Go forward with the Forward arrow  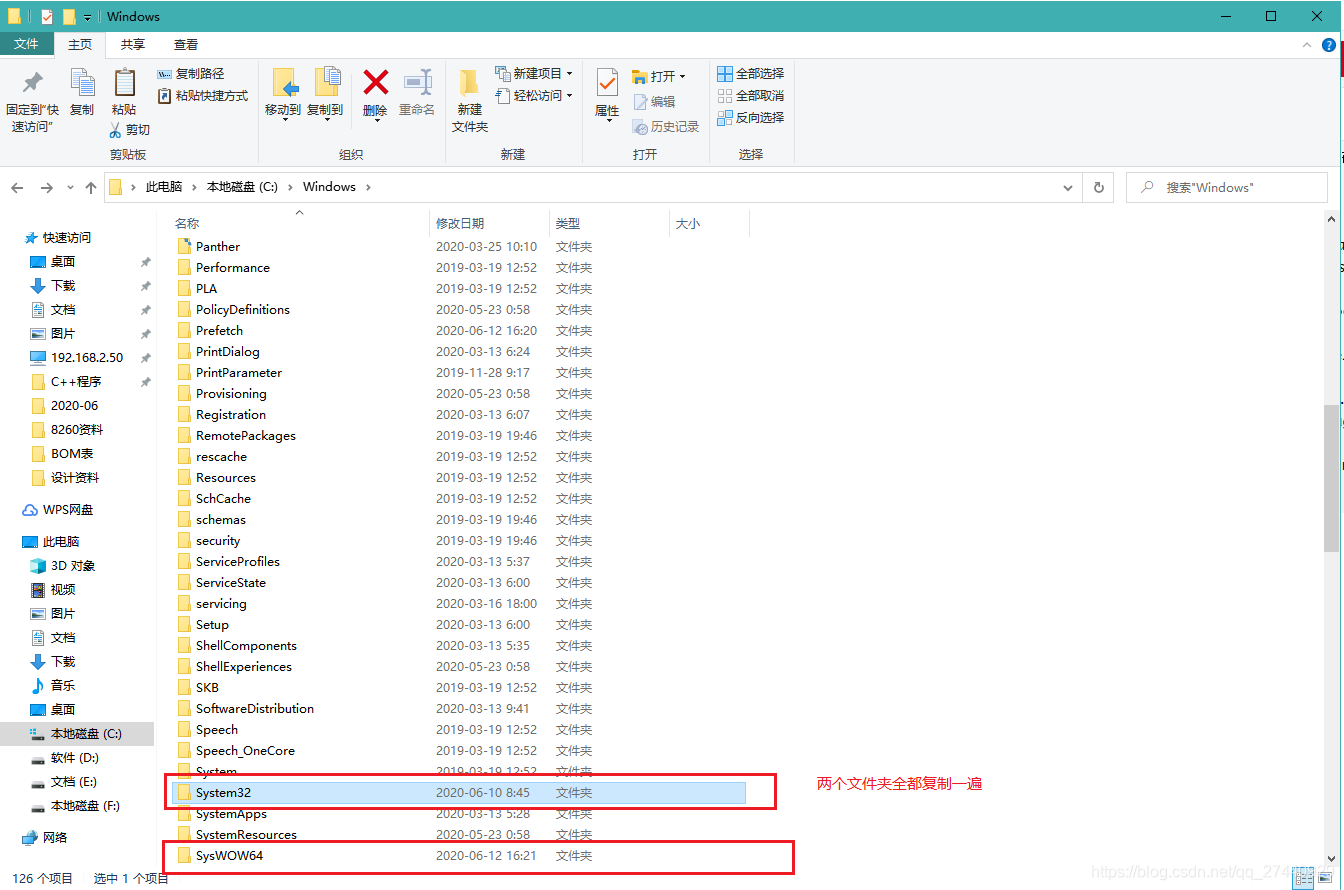tap(46, 188)
